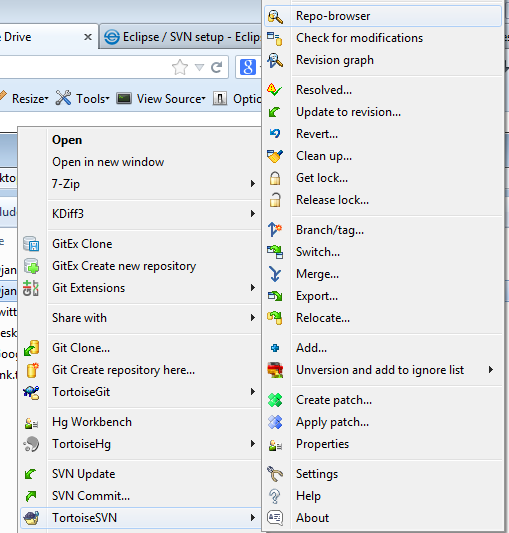Select Check for modifications entry

[x=383, y=38]
